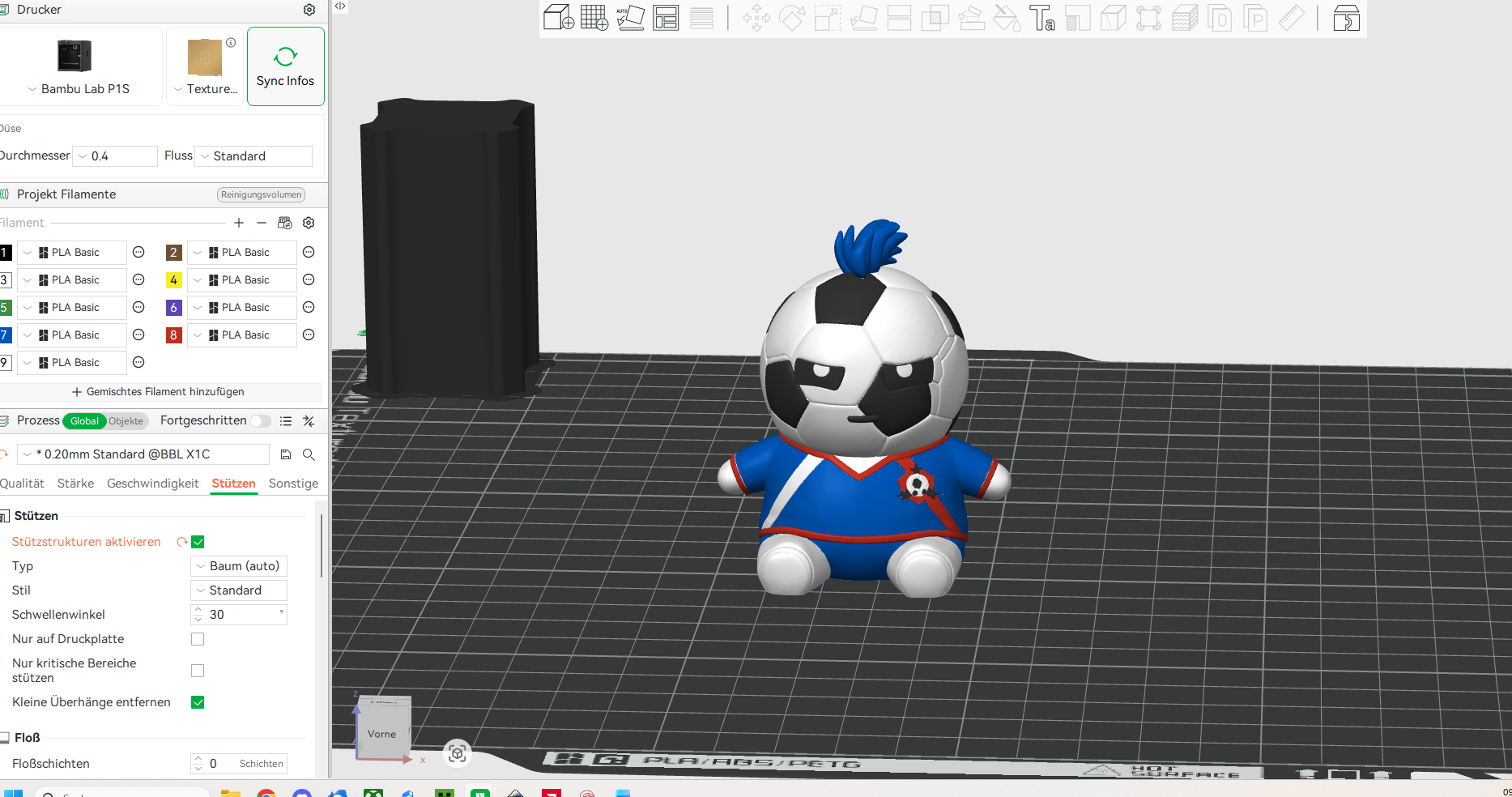Open the support Stil Standard dropdown
1512x797 pixels.
[239, 590]
